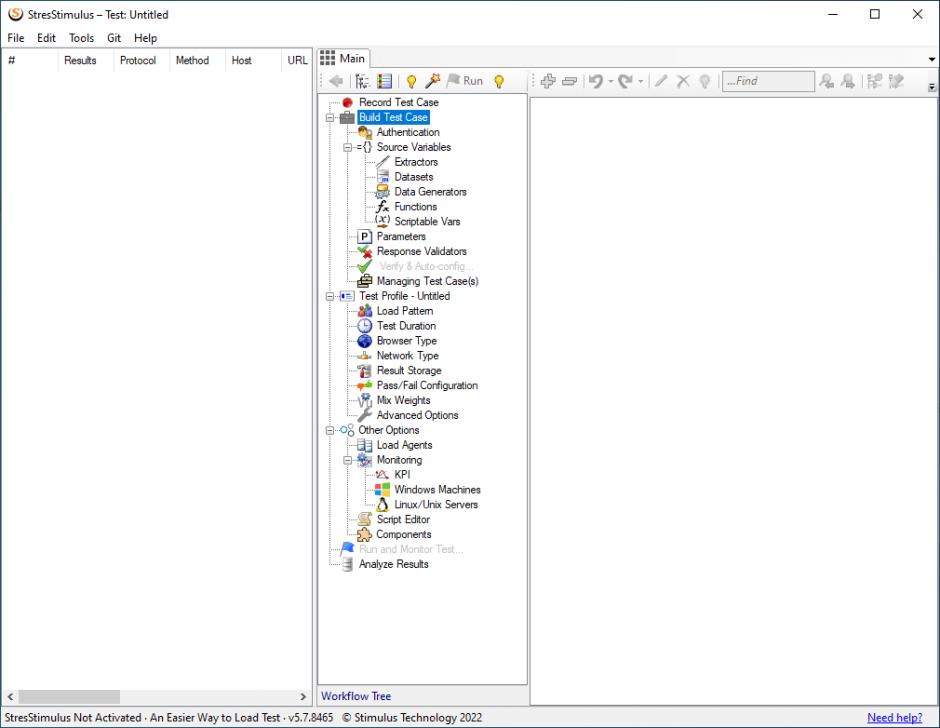Image resolution: width=940 pixels, height=728 pixels.
Task: Open the Edit menu
Action: pyautogui.click(x=46, y=38)
